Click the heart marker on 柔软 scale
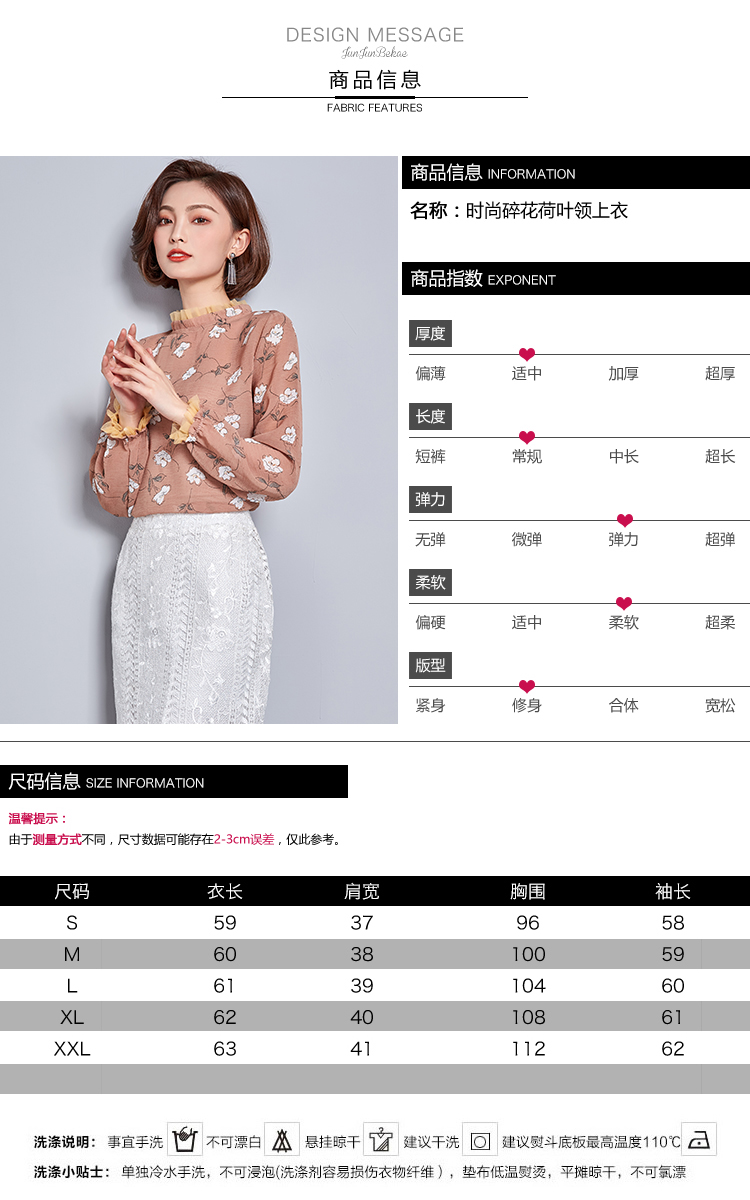 coord(624,603)
